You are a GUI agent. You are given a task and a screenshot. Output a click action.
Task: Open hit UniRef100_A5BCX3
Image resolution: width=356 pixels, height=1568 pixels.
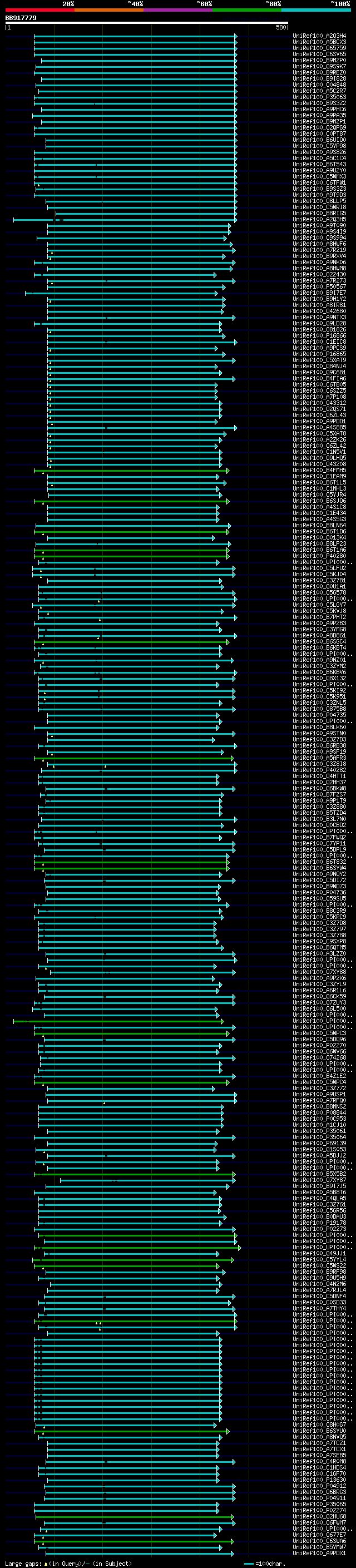coord(319,42)
